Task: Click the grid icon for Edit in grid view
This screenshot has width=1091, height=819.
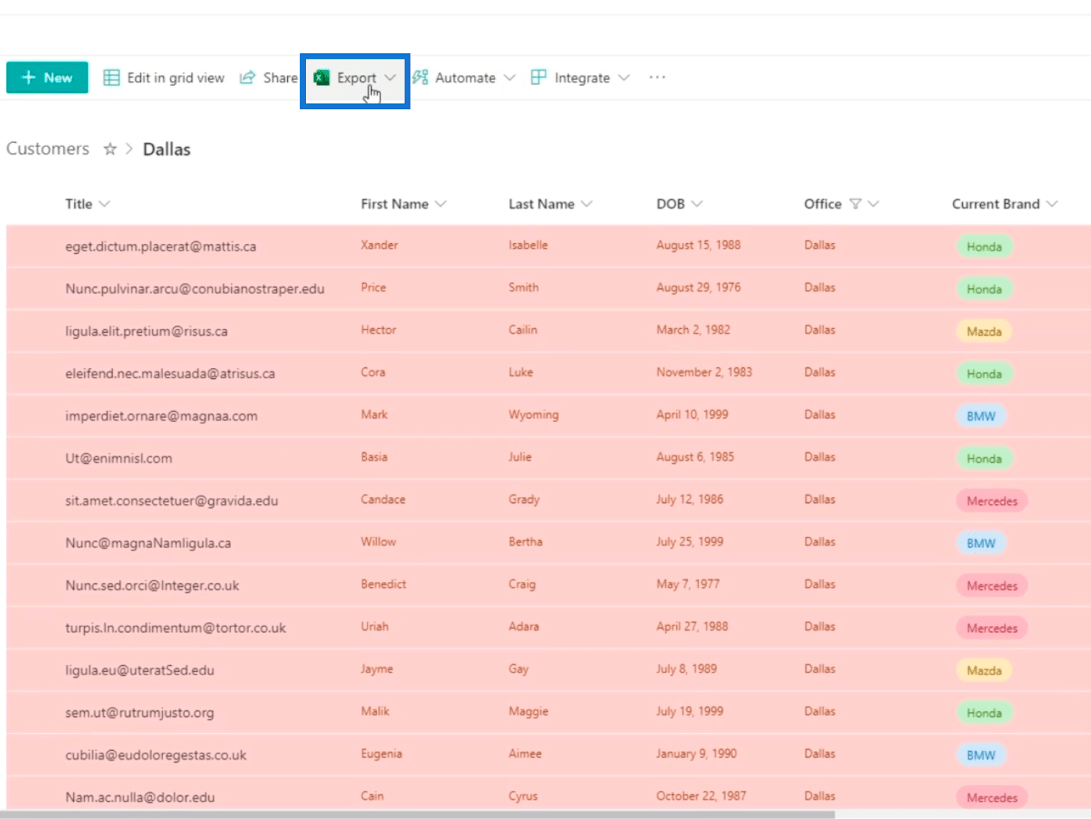Action: [111, 77]
